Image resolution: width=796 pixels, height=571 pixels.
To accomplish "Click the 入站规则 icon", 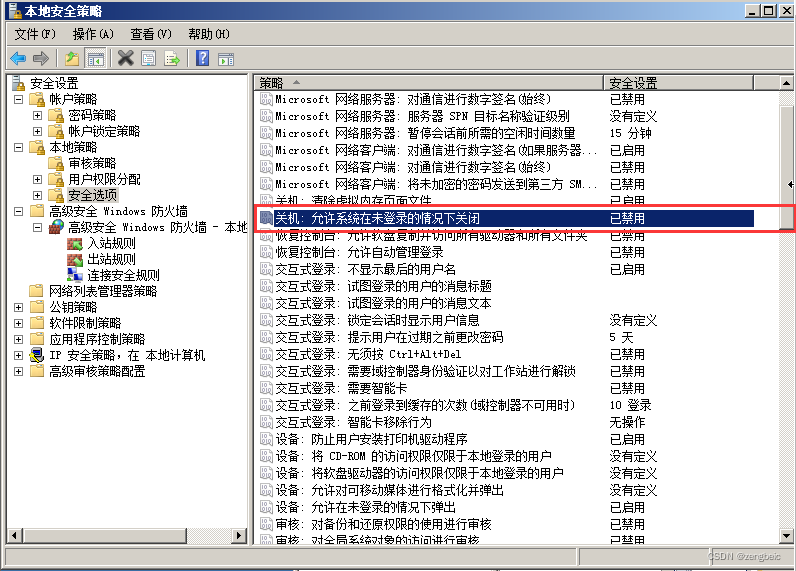I will 75,243.
